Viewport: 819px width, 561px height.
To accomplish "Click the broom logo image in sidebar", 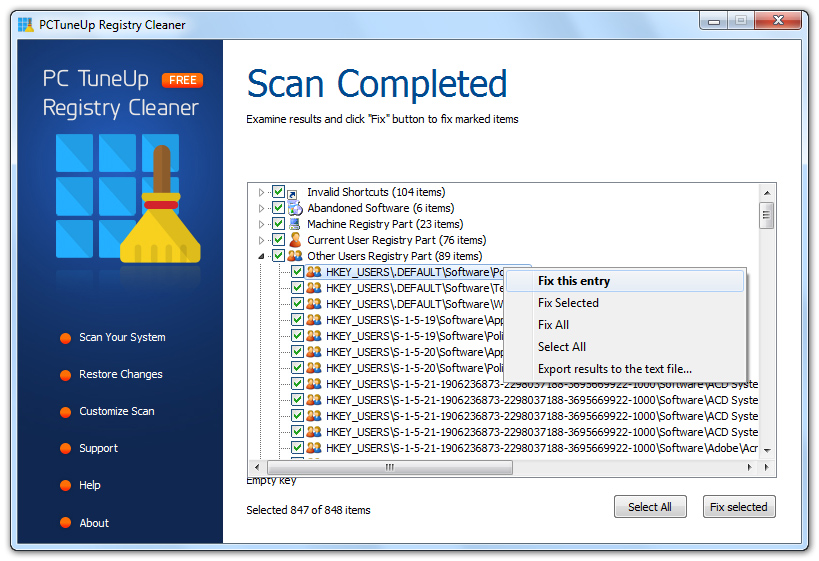I will coord(128,198).
